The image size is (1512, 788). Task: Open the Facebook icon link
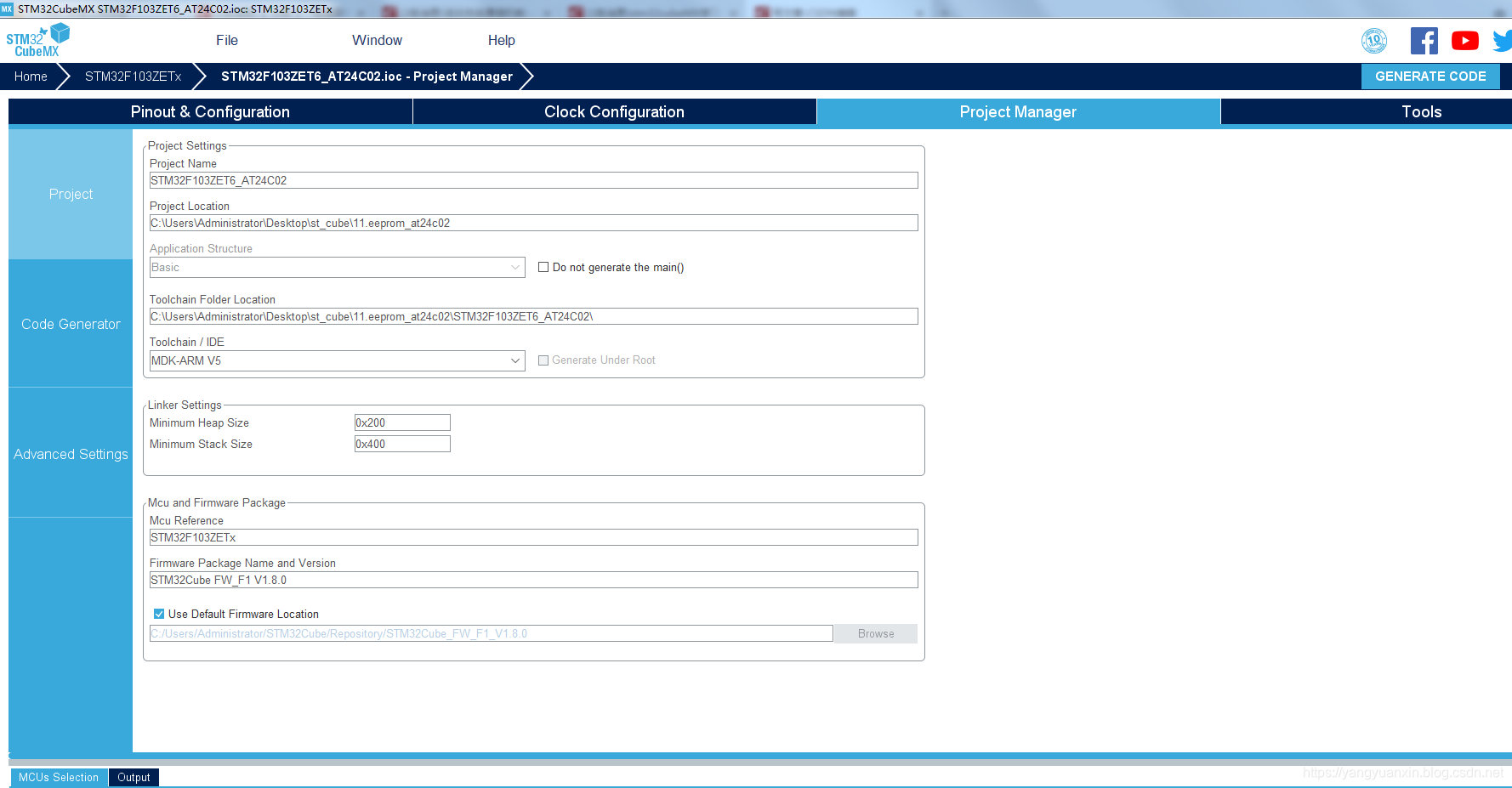(1424, 41)
